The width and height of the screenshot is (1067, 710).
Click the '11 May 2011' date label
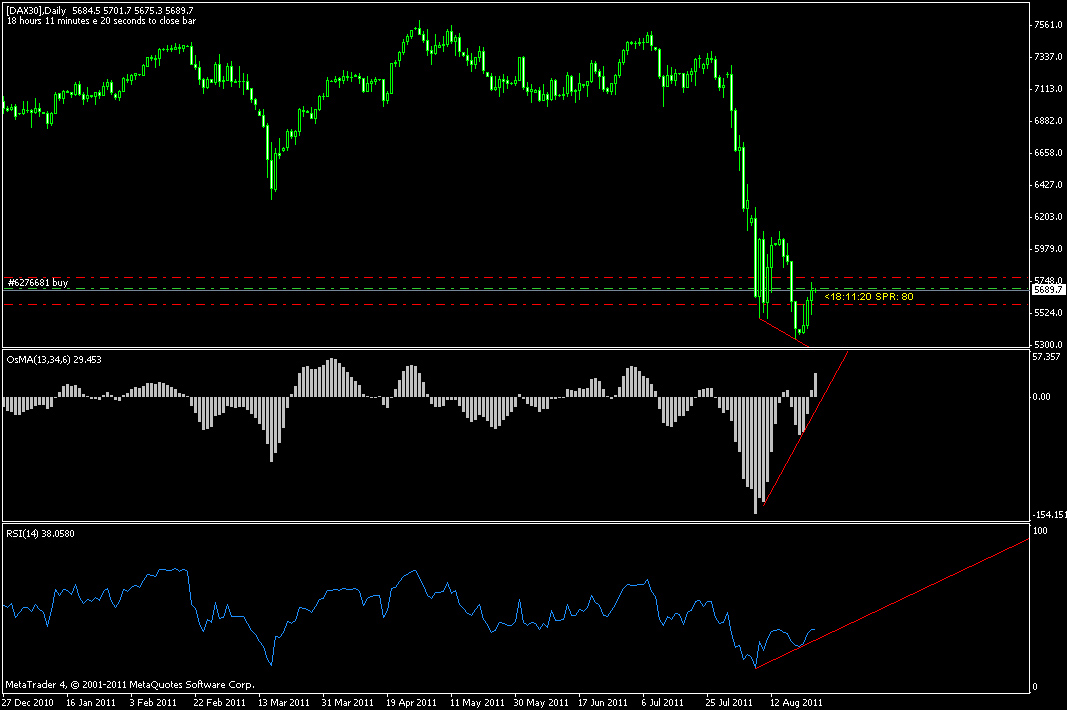[477, 703]
